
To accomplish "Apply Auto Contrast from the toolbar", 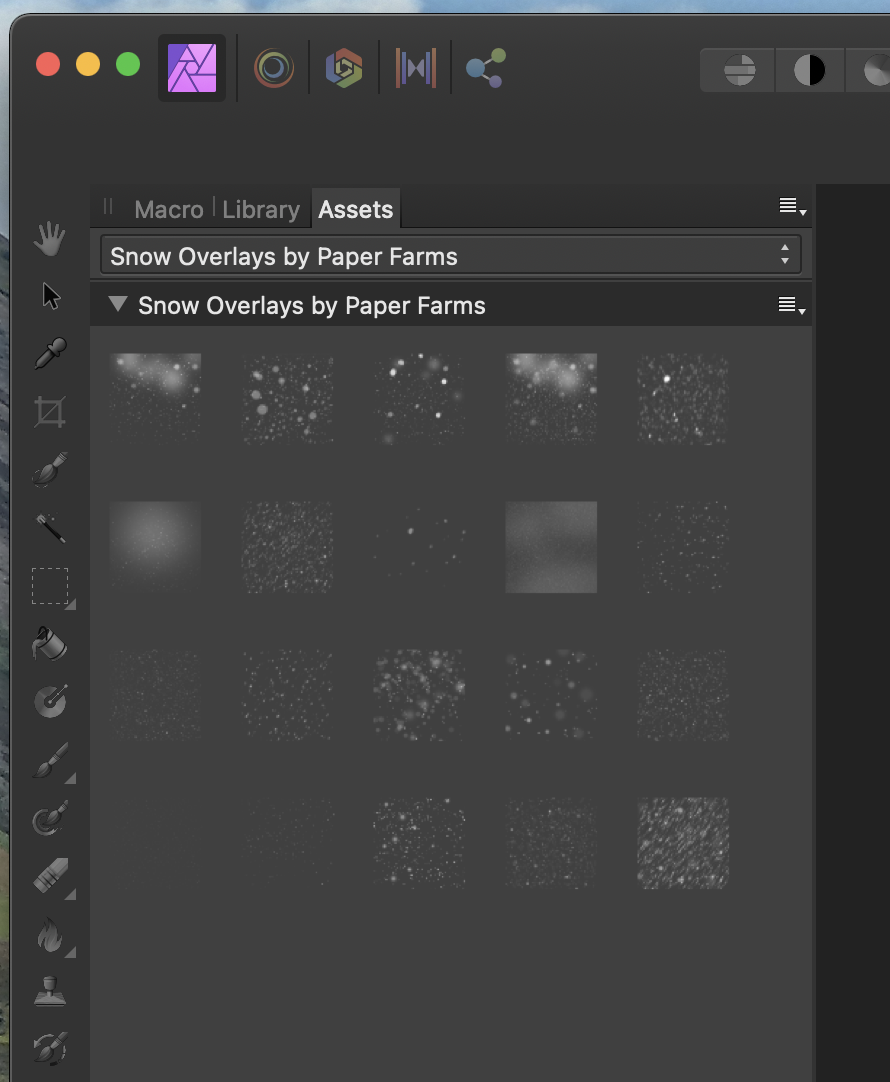I will click(809, 70).
